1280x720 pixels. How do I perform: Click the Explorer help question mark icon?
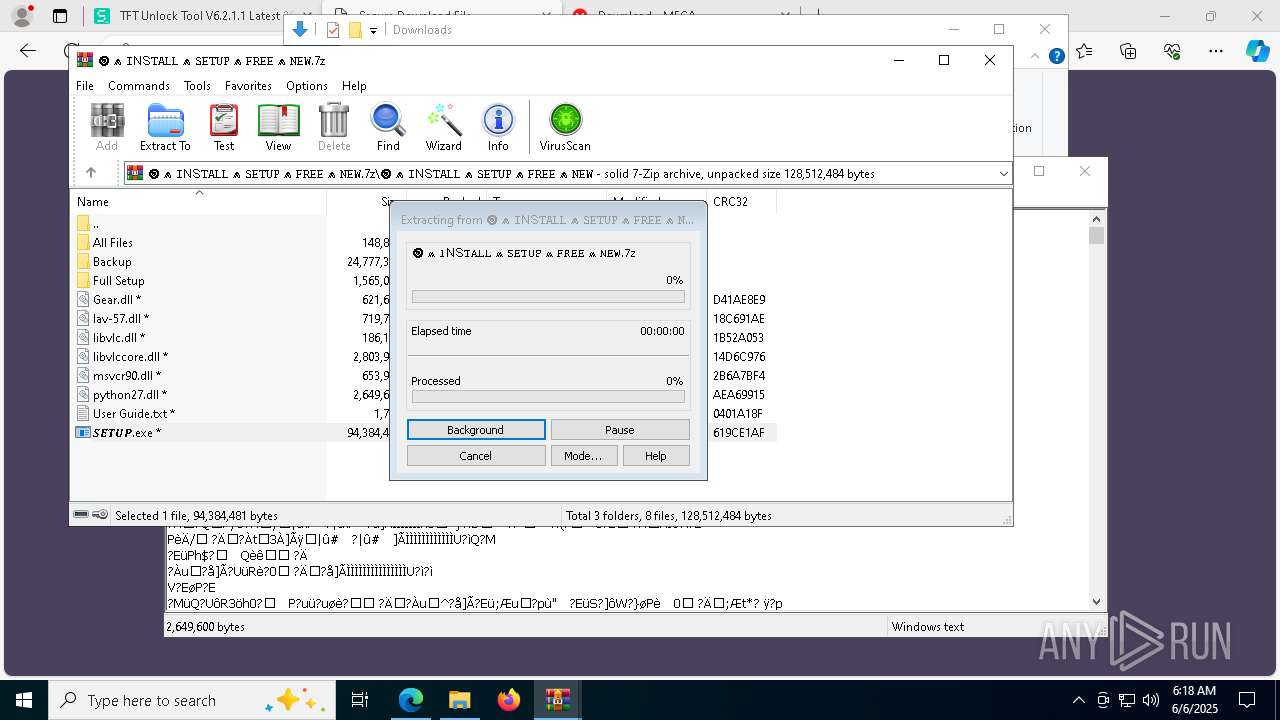(x=1056, y=56)
